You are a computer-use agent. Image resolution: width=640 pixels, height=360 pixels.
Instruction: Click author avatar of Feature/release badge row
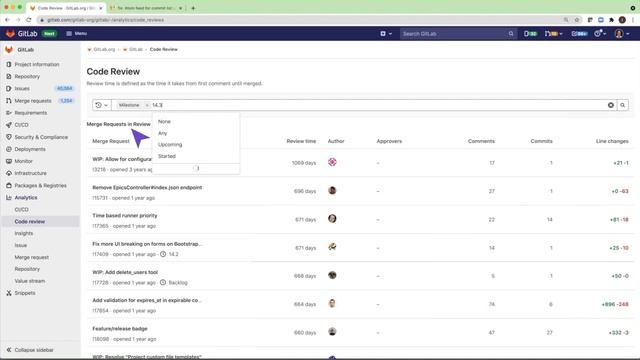tap(332, 331)
